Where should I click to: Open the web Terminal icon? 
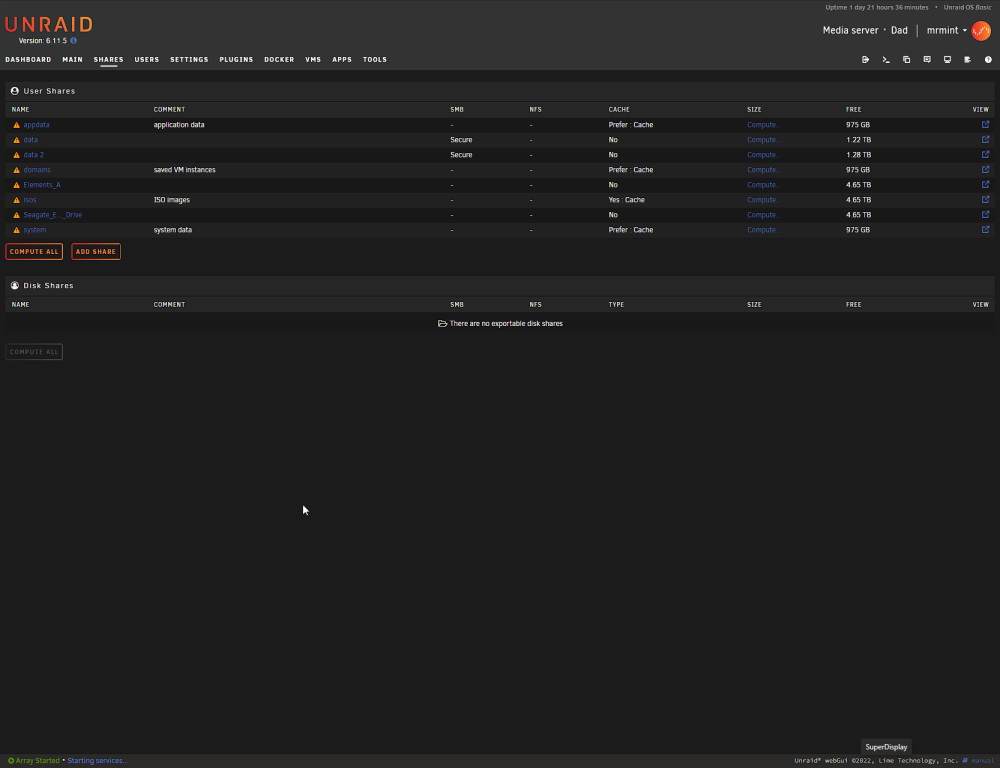(886, 59)
